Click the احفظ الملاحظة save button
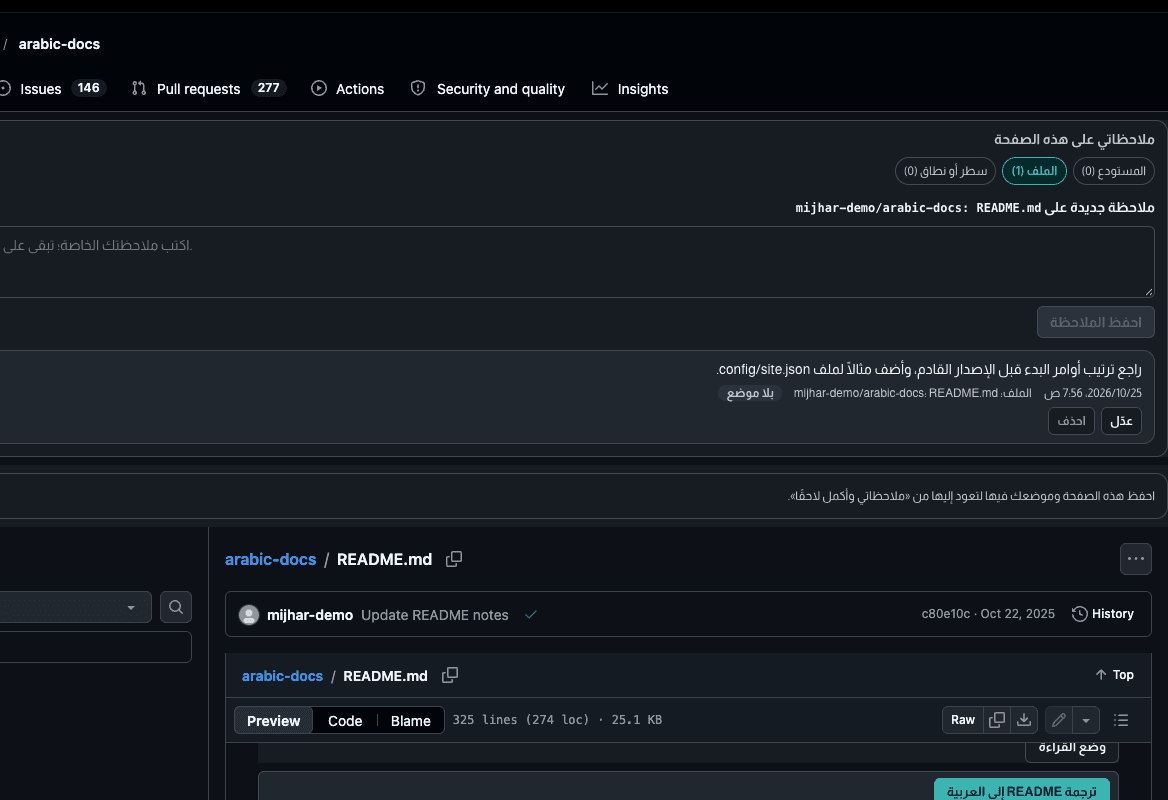 pos(1096,322)
